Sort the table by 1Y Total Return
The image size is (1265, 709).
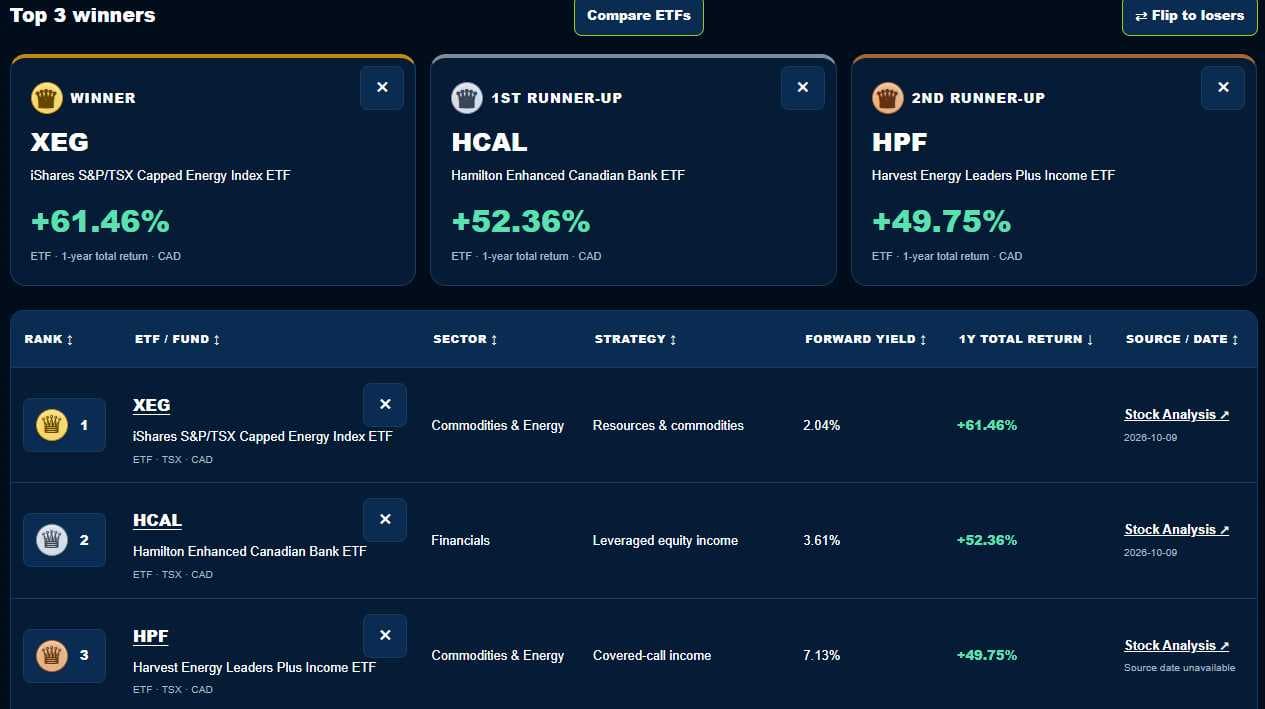1026,339
